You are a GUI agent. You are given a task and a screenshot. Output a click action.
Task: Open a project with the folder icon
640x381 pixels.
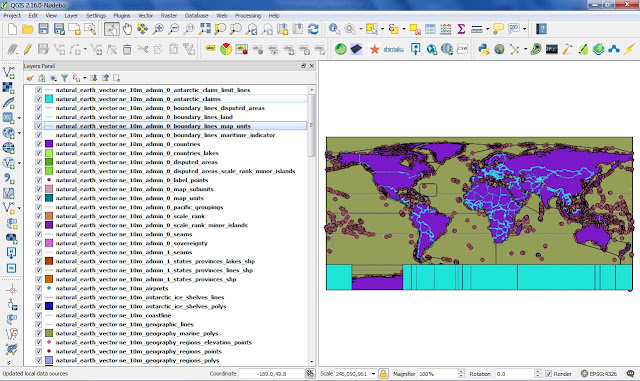click(x=28, y=29)
